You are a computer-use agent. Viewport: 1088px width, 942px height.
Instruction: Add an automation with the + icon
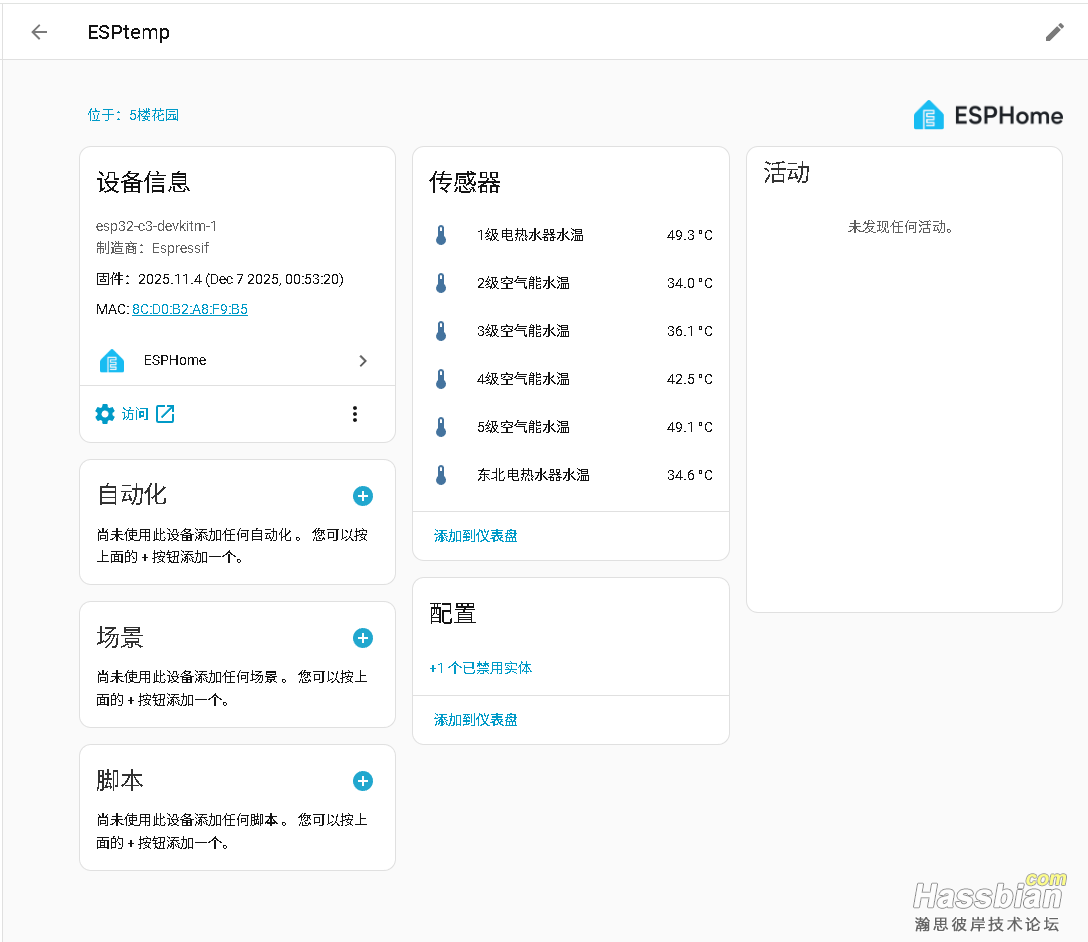[362, 495]
